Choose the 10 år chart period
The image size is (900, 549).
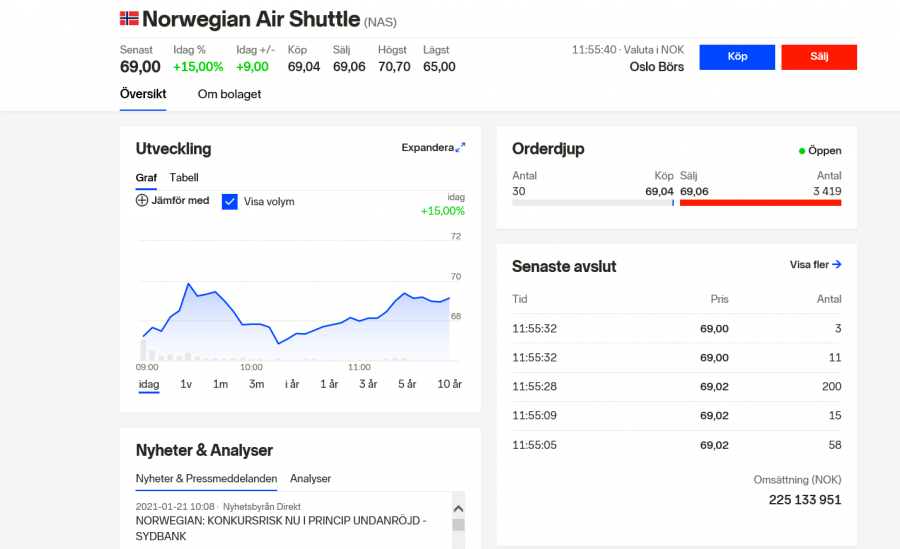pos(450,384)
